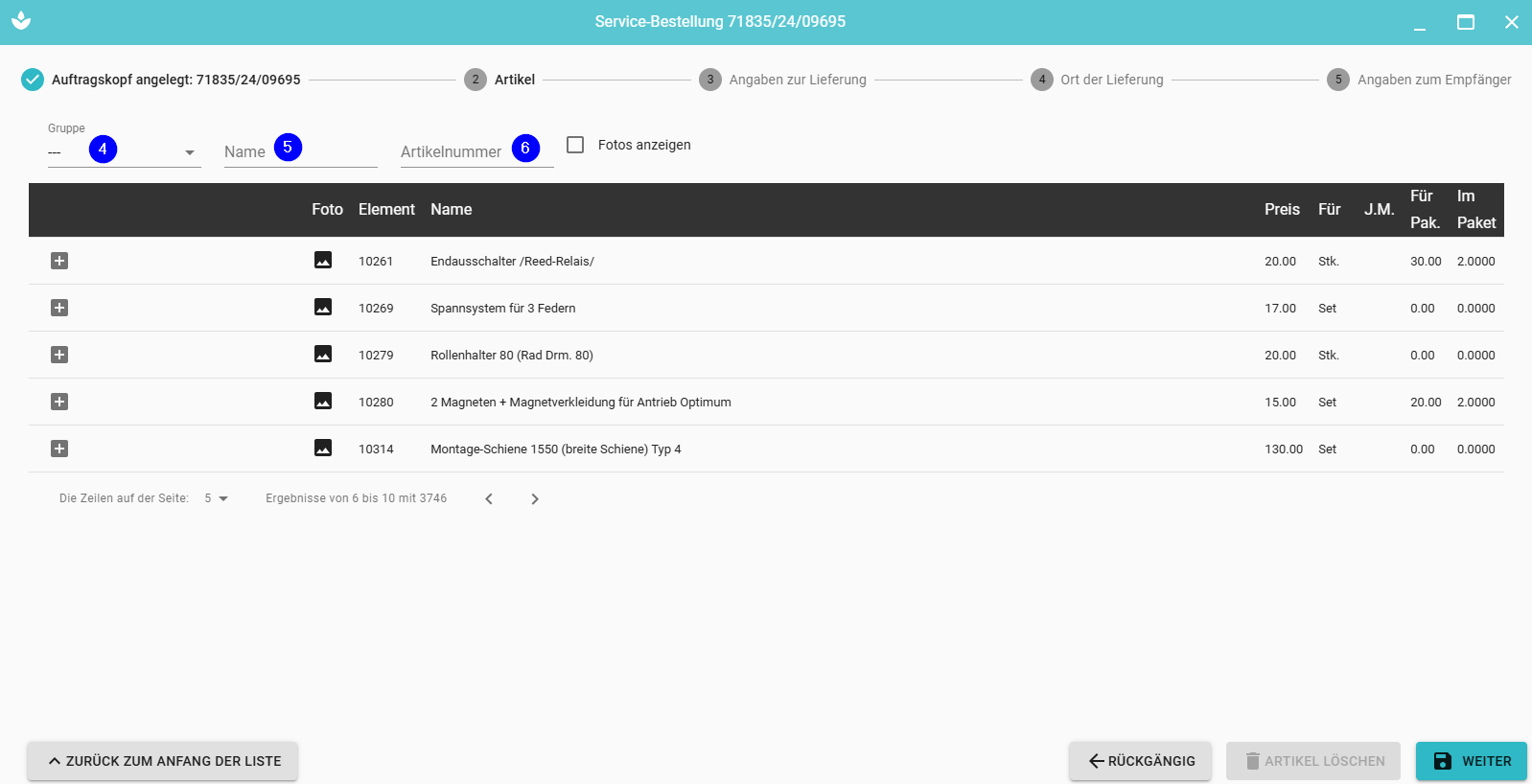The width and height of the screenshot is (1532, 784).
Task: Select step 3 Angaben zur Lieferung
Action: (x=783, y=80)
